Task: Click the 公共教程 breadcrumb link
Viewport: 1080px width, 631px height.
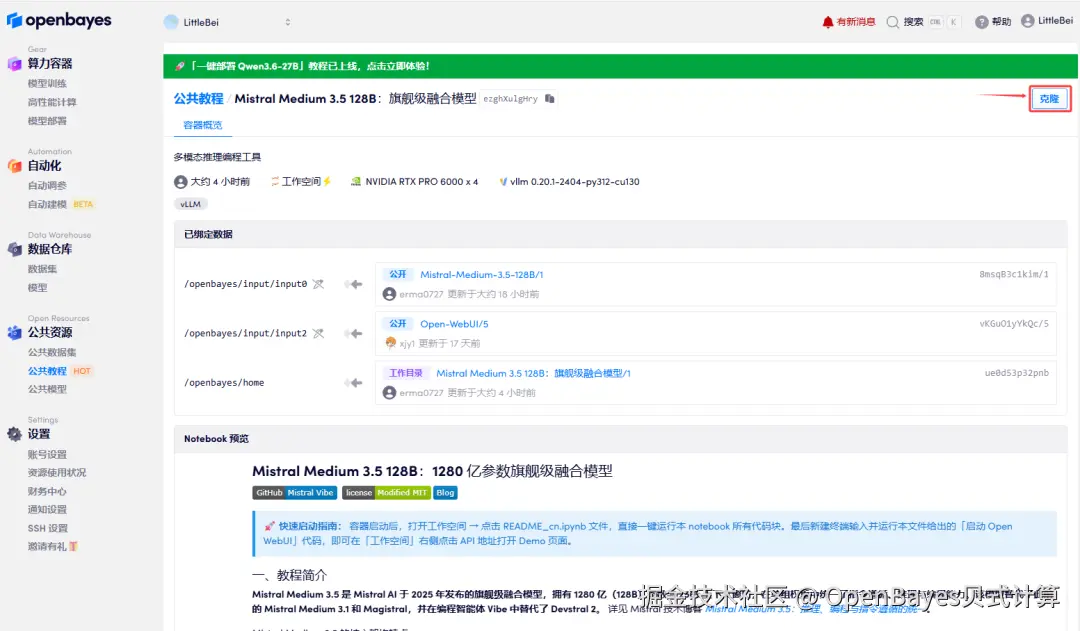Action: (198, 99)
